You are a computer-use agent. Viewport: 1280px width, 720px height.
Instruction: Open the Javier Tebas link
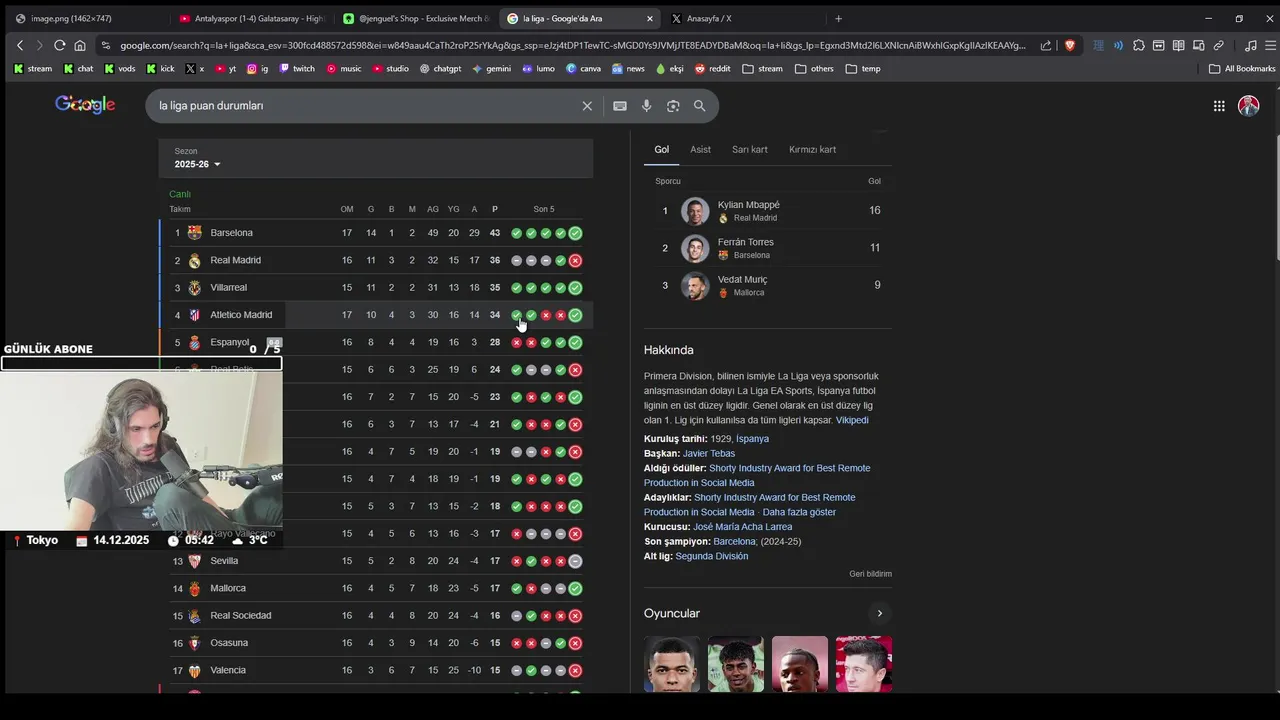[x=709, y=454]
